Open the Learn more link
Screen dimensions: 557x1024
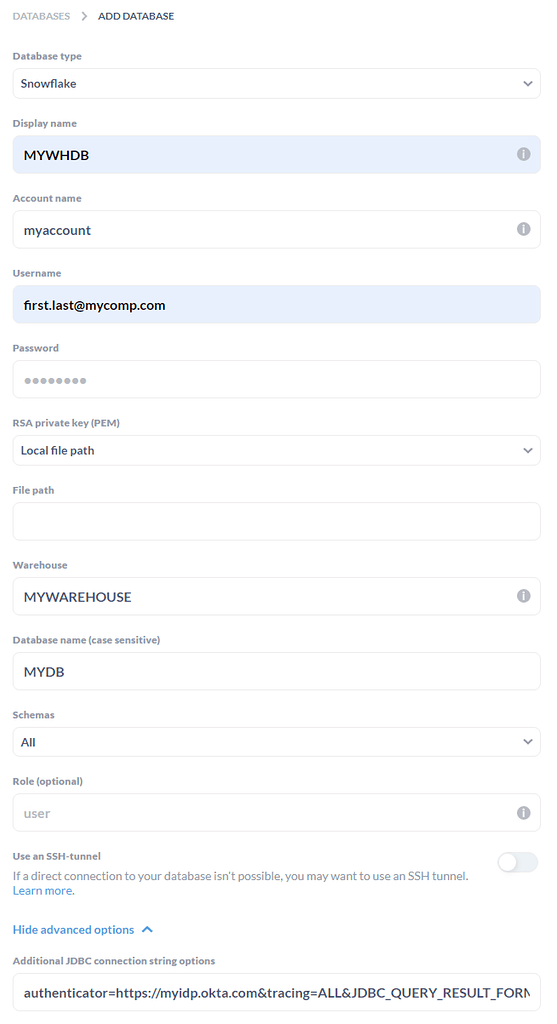tap(42, 891)
